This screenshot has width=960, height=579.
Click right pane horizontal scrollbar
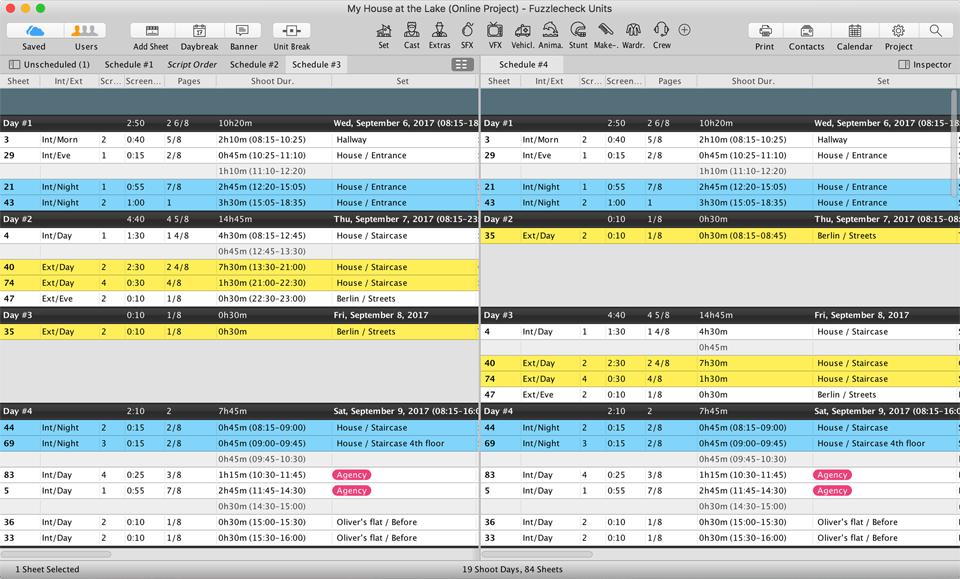[538, 555]
